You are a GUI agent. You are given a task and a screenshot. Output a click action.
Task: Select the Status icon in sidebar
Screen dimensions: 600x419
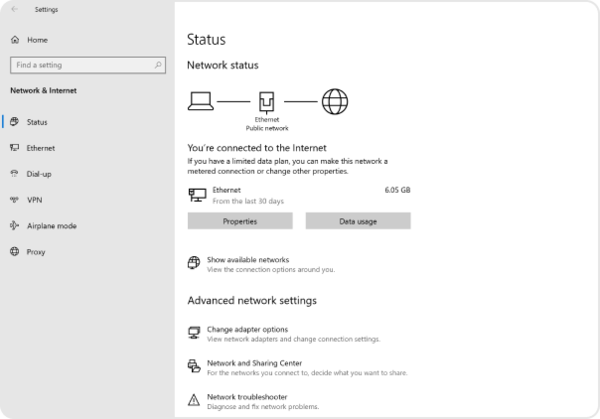[x=14, y=122]
